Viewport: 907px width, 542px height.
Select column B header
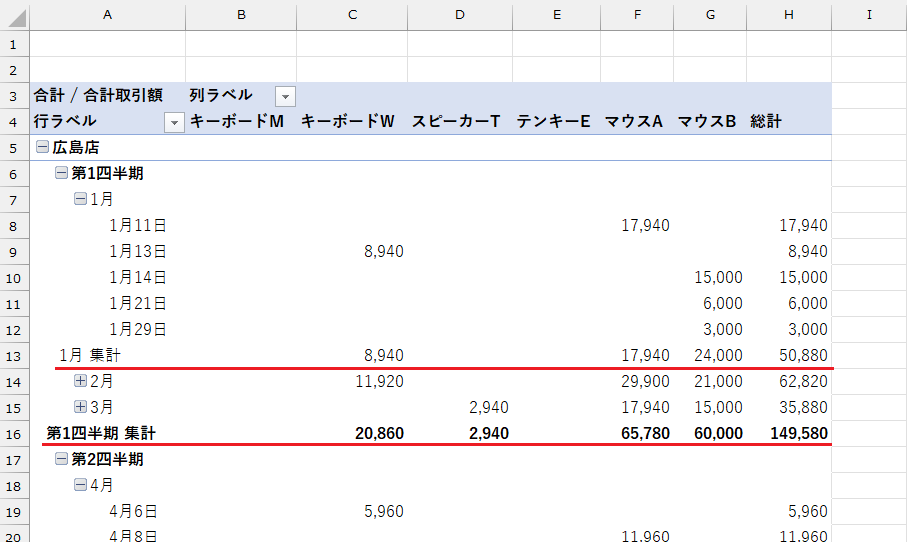point(241,15)
